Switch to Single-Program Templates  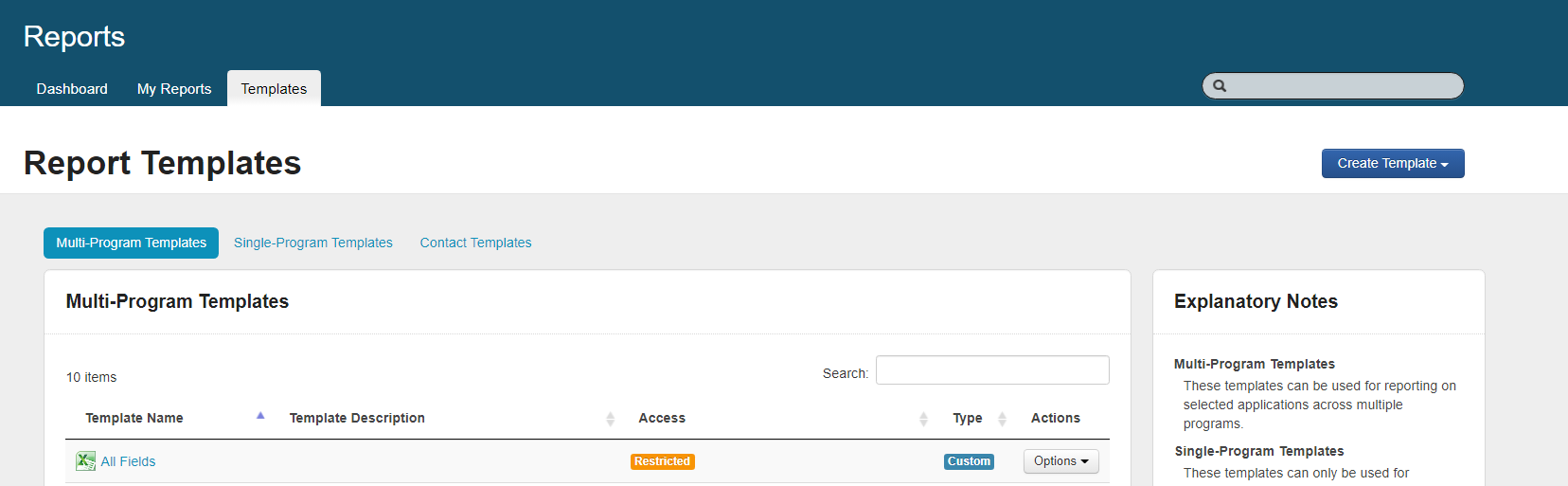[312, 243]
